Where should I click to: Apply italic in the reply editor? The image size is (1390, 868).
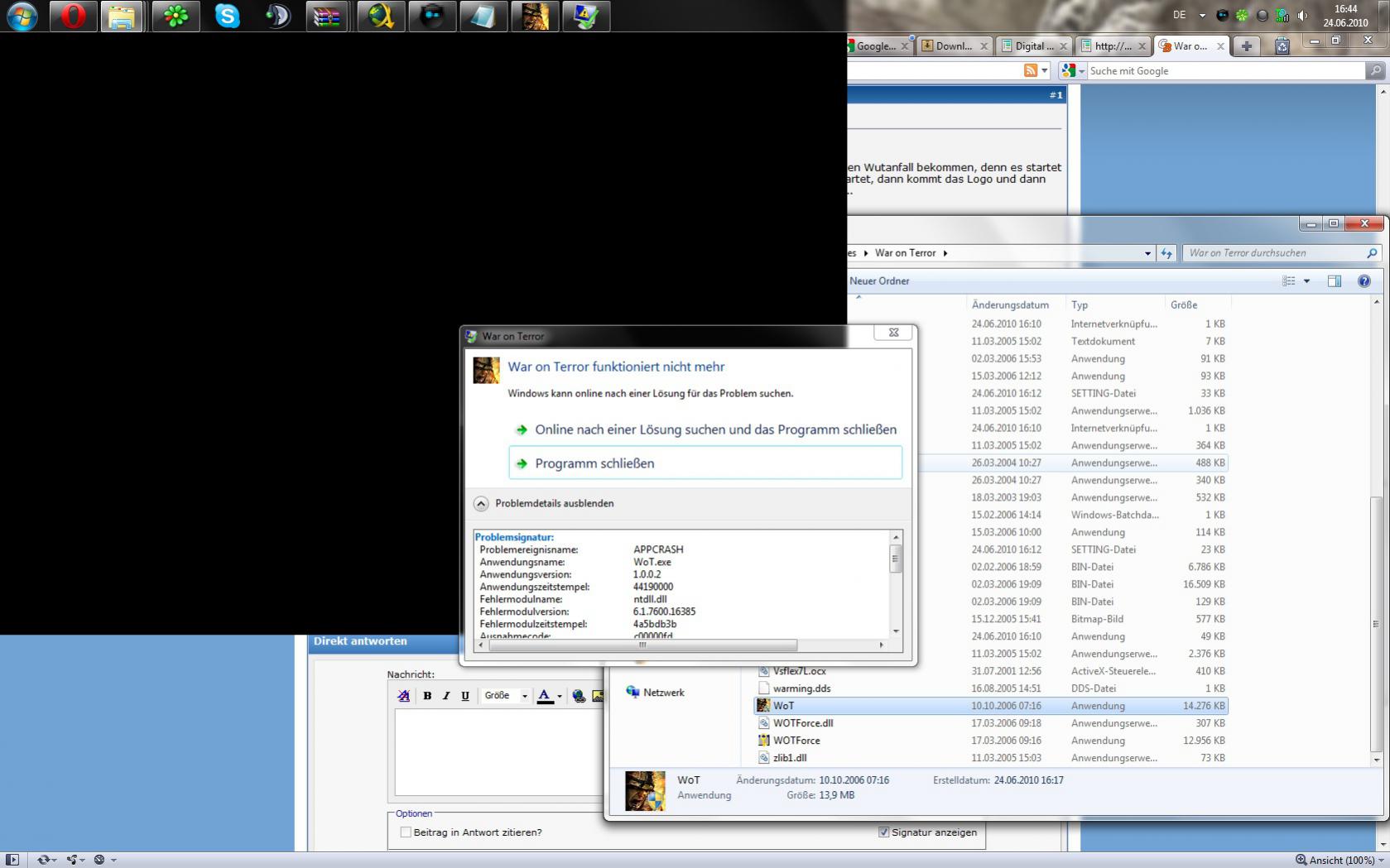click(x=446, y=696)
